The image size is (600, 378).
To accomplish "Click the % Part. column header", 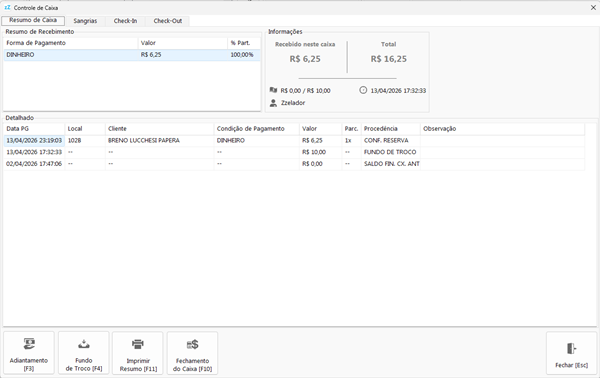I will (x=244, y=43).
